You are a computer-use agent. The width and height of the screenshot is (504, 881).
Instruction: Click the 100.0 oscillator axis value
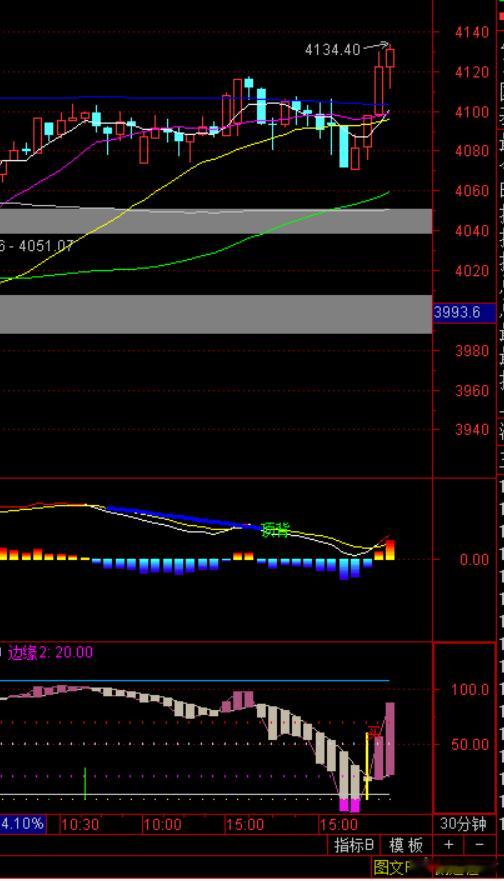[x=470, y=689]
